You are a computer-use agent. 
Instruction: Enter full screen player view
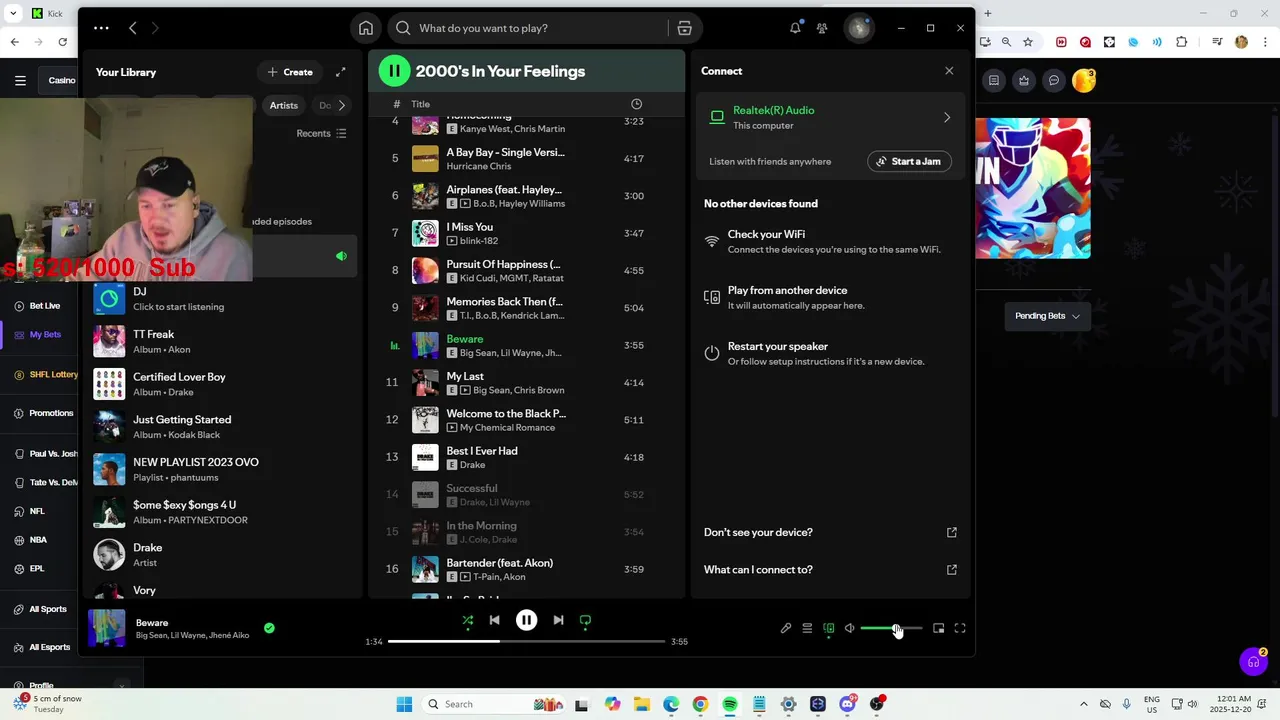point(960,628)
